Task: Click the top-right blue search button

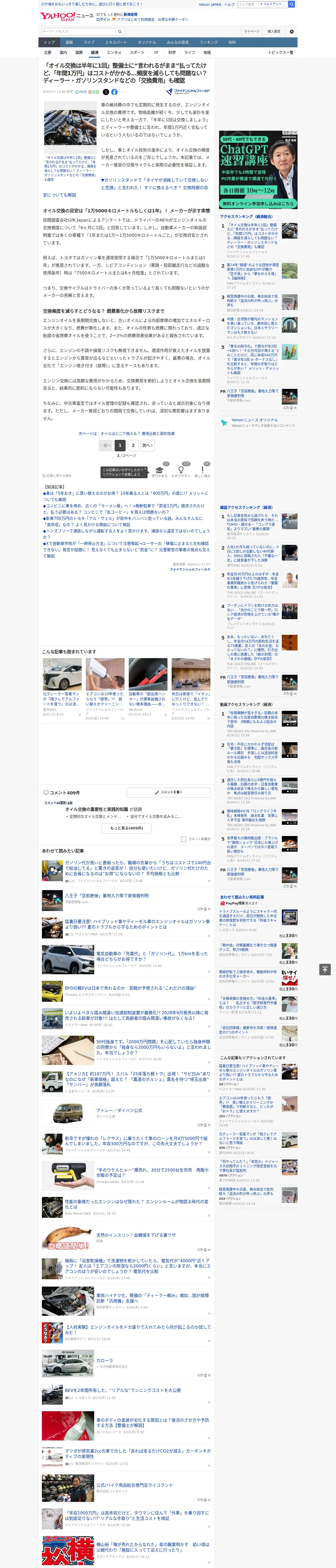Action: click(292, 4)
